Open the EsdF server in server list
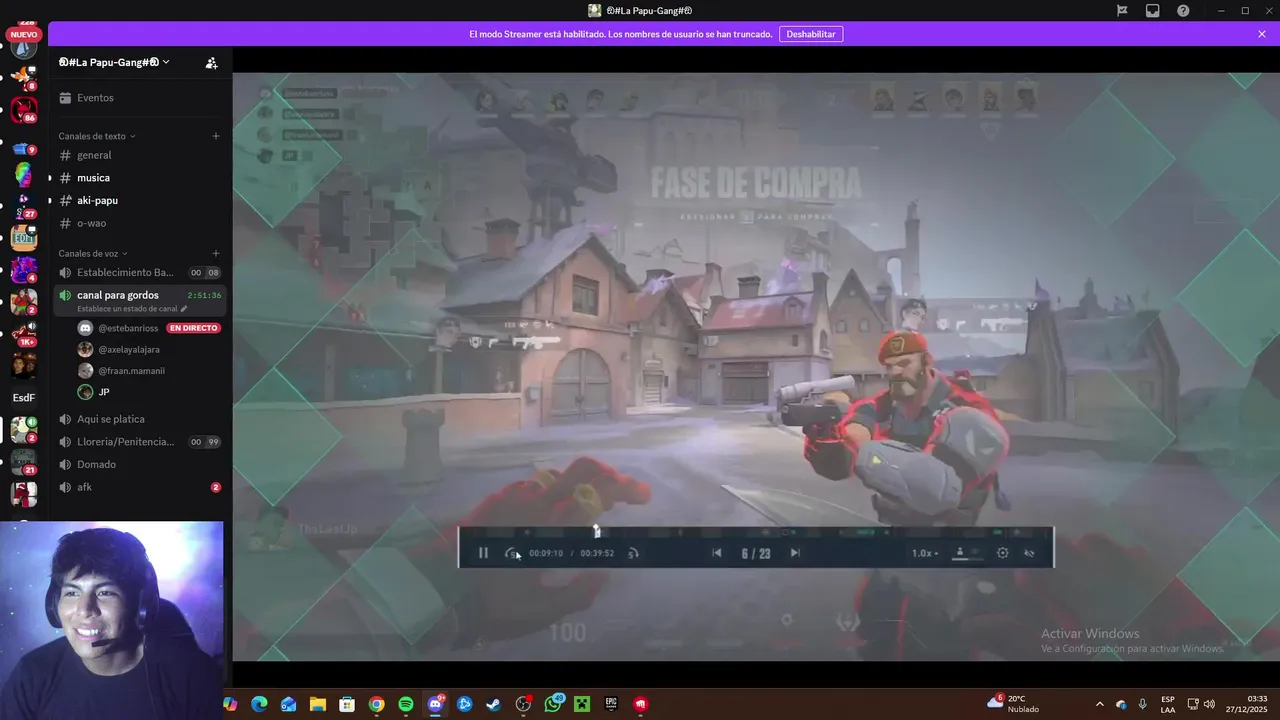 (x=23, y=397)
